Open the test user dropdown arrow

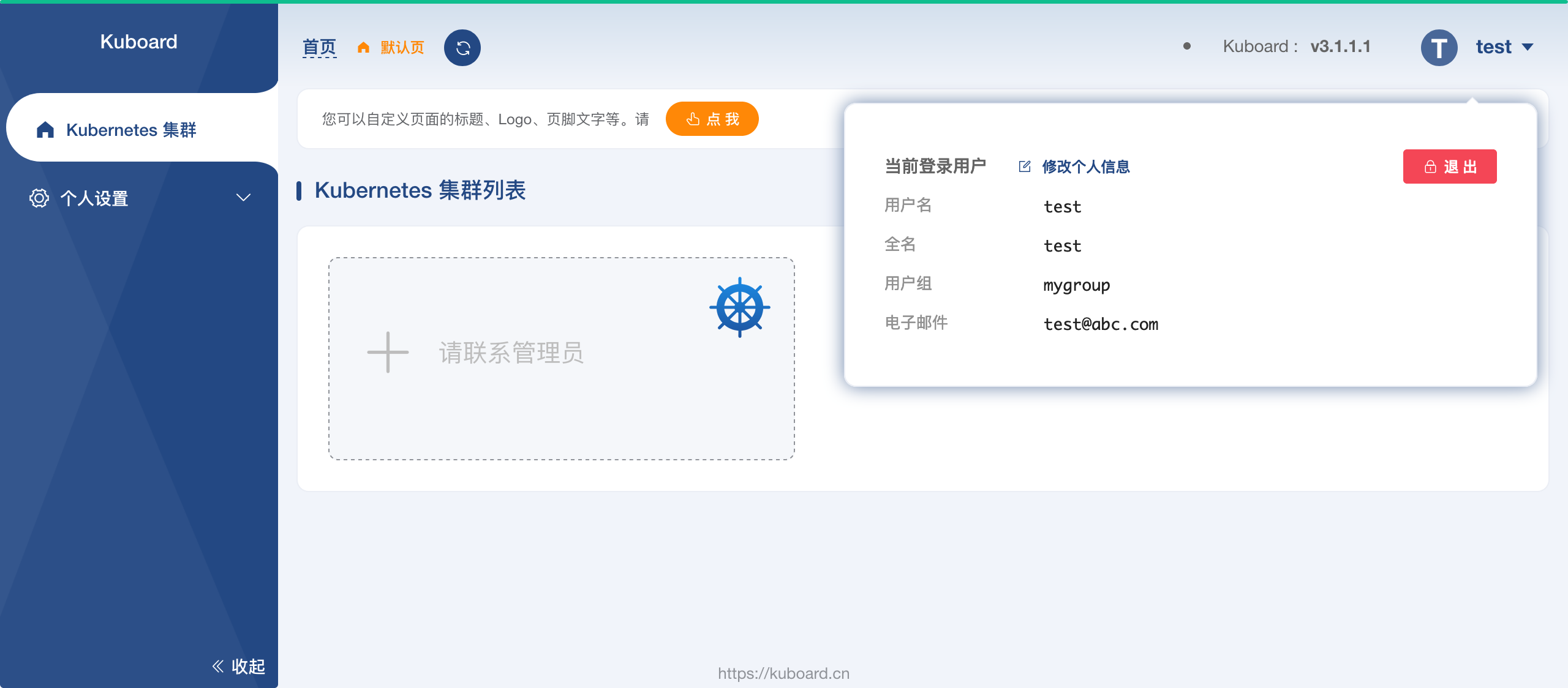click(x=1528, y=47)
